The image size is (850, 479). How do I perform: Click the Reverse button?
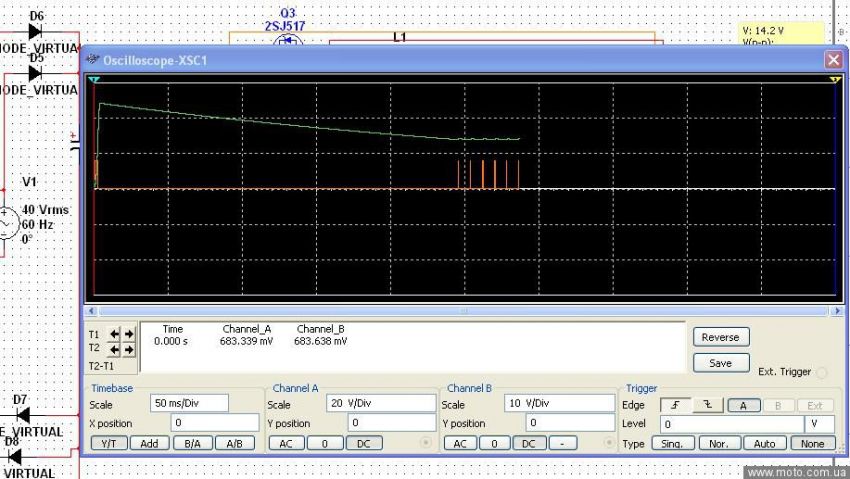tap(720, 337)
